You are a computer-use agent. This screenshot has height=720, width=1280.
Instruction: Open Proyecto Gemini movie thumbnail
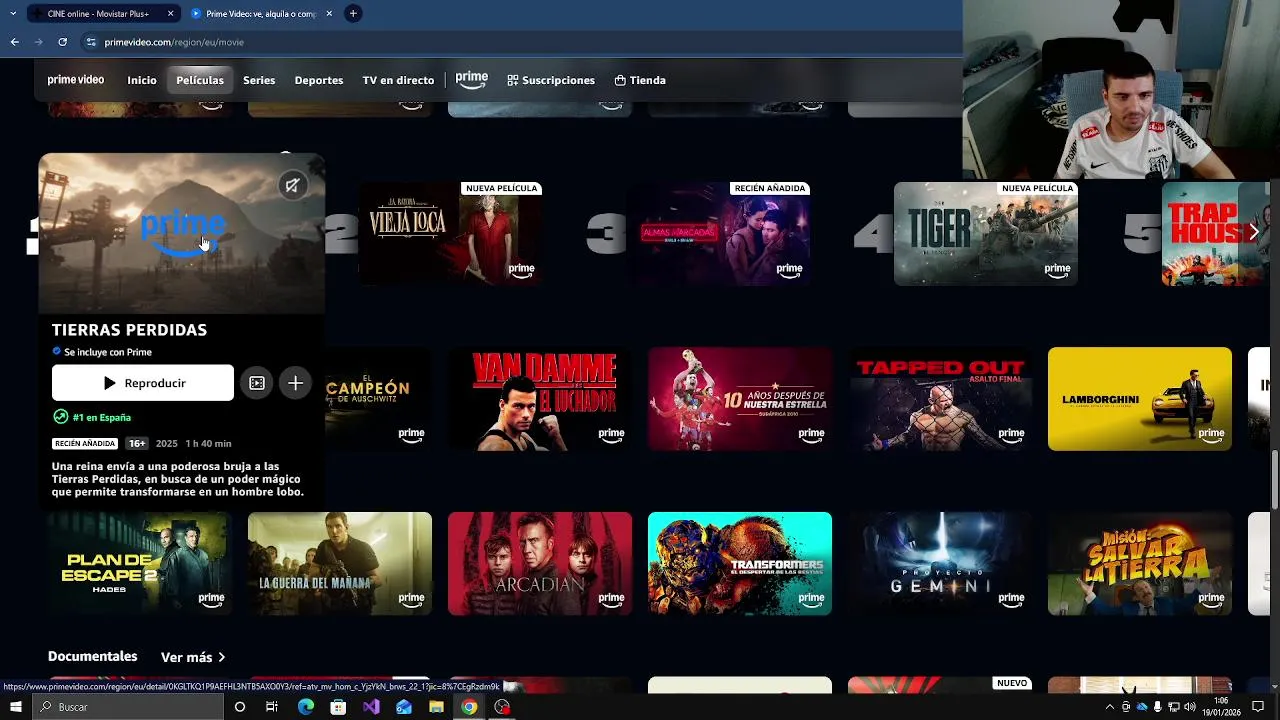click(x=940, y=564)
